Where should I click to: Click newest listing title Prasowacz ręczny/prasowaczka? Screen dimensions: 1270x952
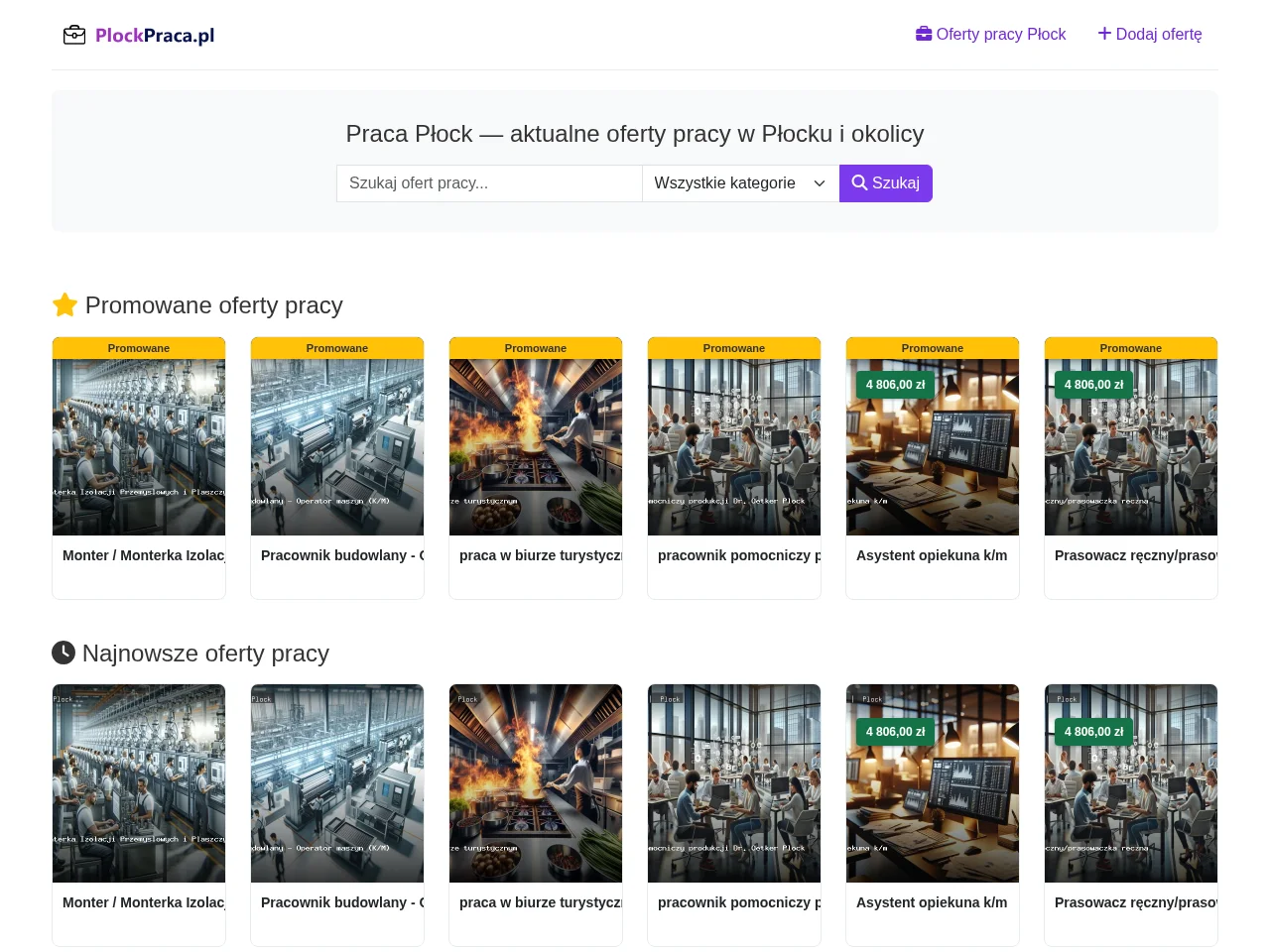click(1136, 902)
